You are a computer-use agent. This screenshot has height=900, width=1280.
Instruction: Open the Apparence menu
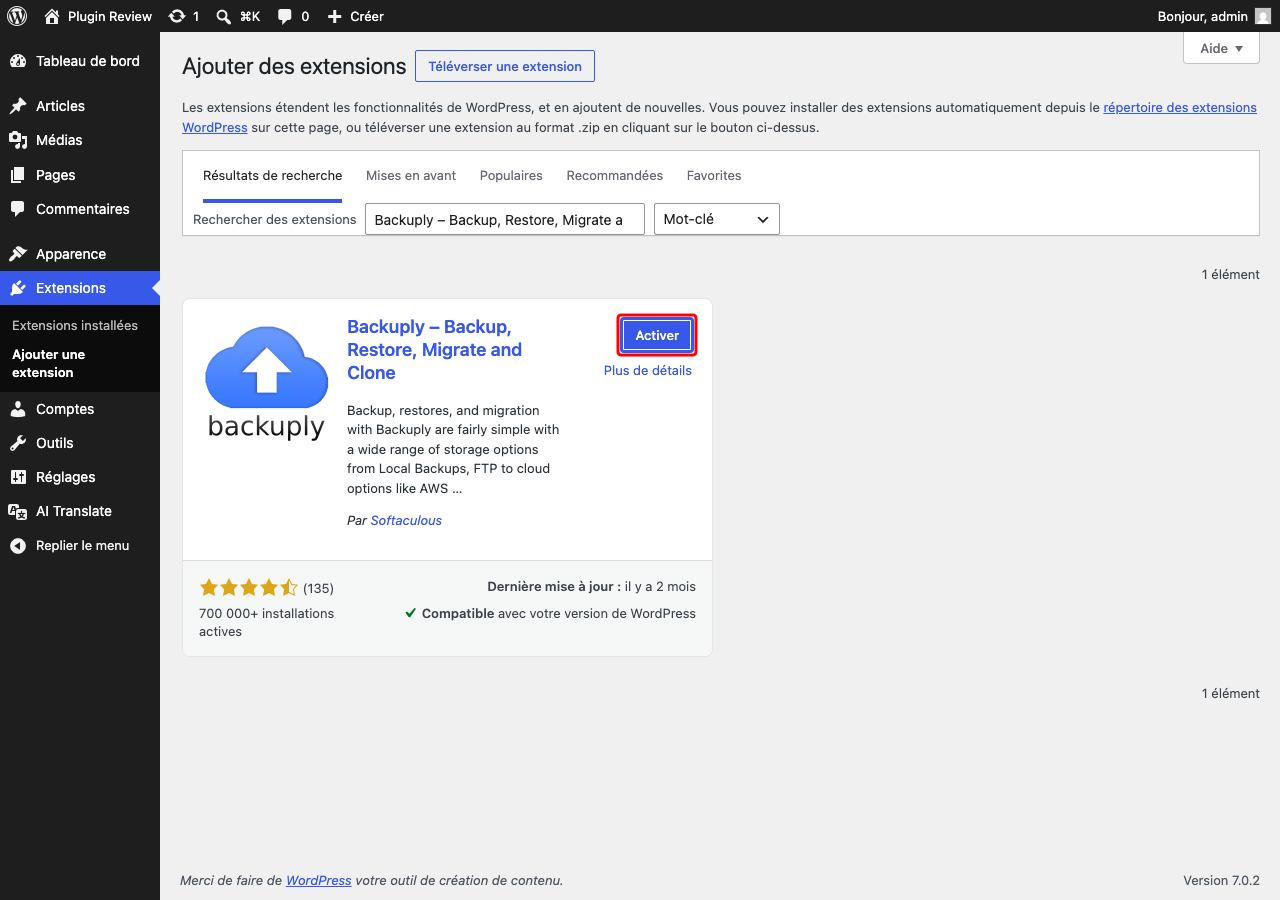[x=80, y=254]
